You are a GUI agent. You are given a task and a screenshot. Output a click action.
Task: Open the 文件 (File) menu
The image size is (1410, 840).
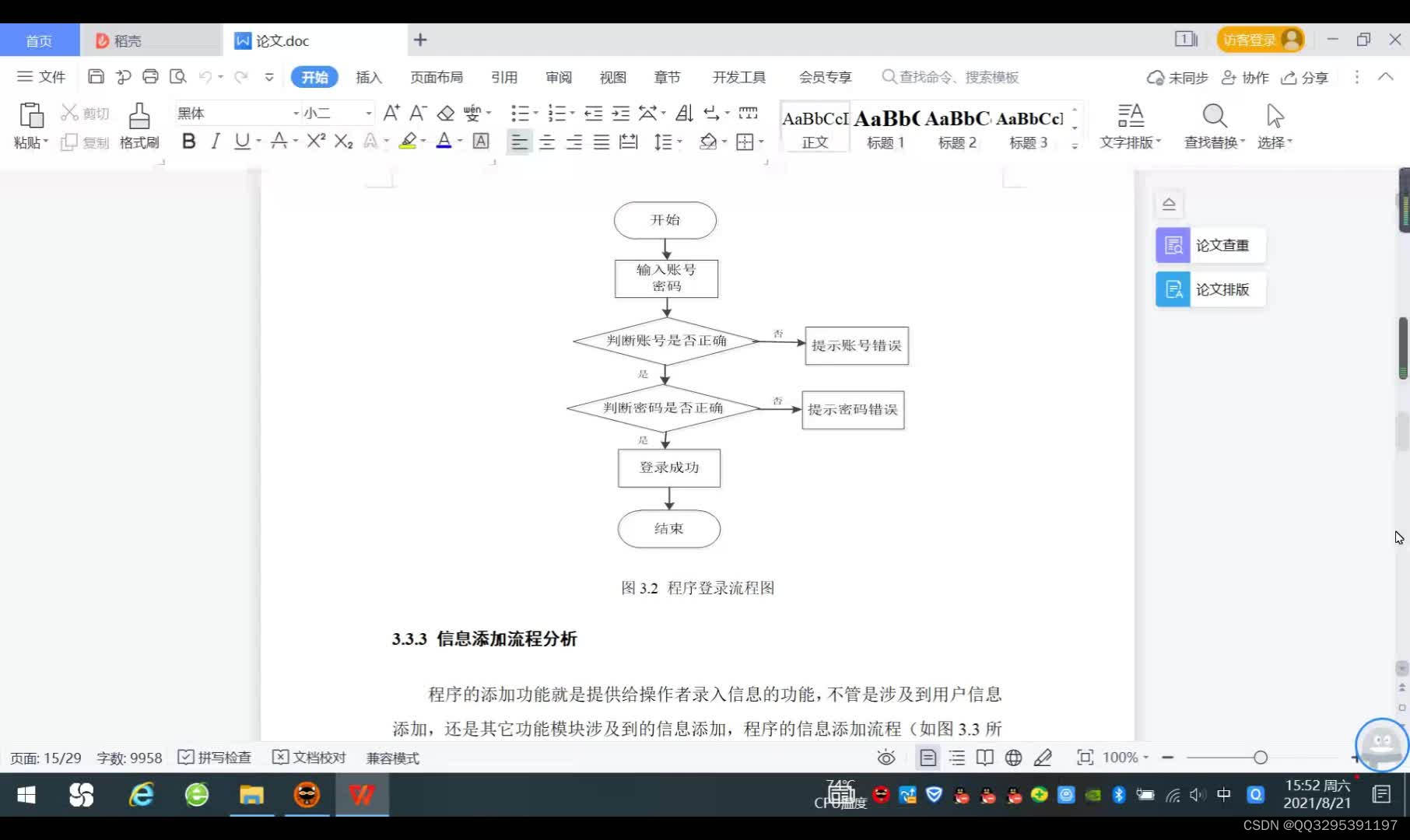42,76
